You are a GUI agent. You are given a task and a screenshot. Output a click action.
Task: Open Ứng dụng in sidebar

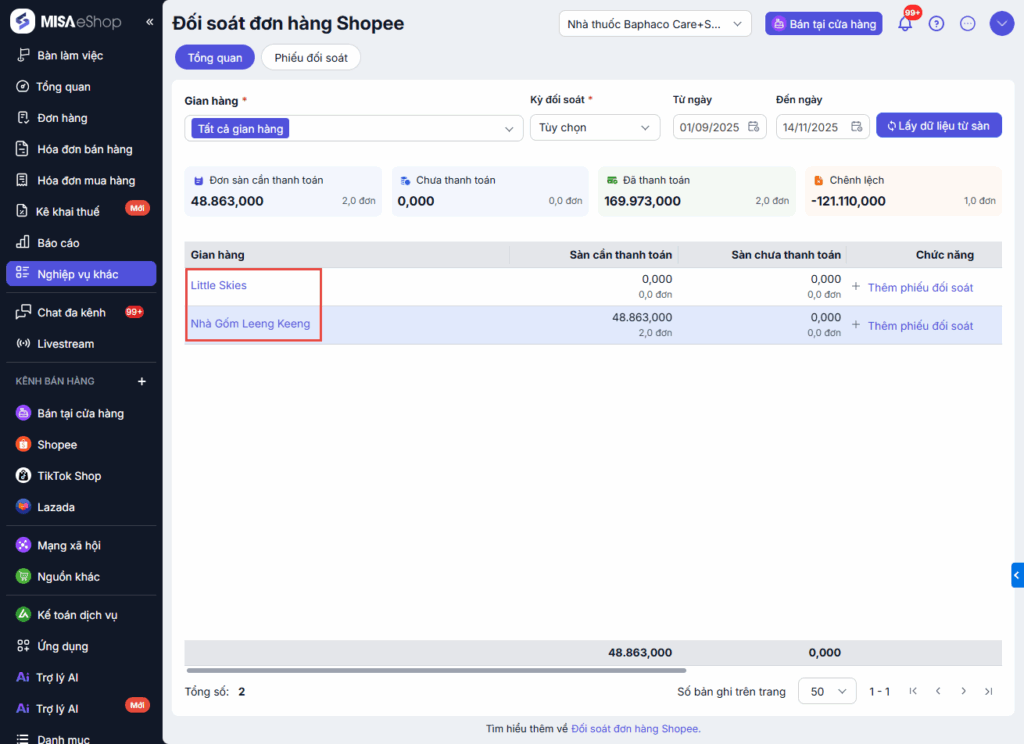click(x=81, y=647)
